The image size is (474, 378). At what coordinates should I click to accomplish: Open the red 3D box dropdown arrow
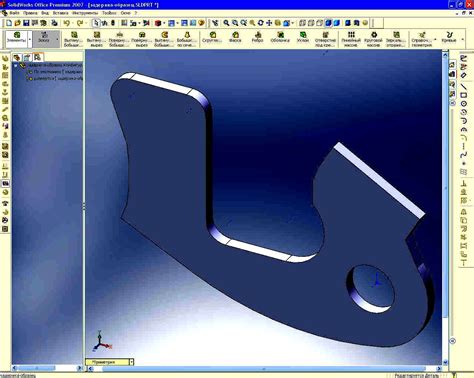coord(164,23)
